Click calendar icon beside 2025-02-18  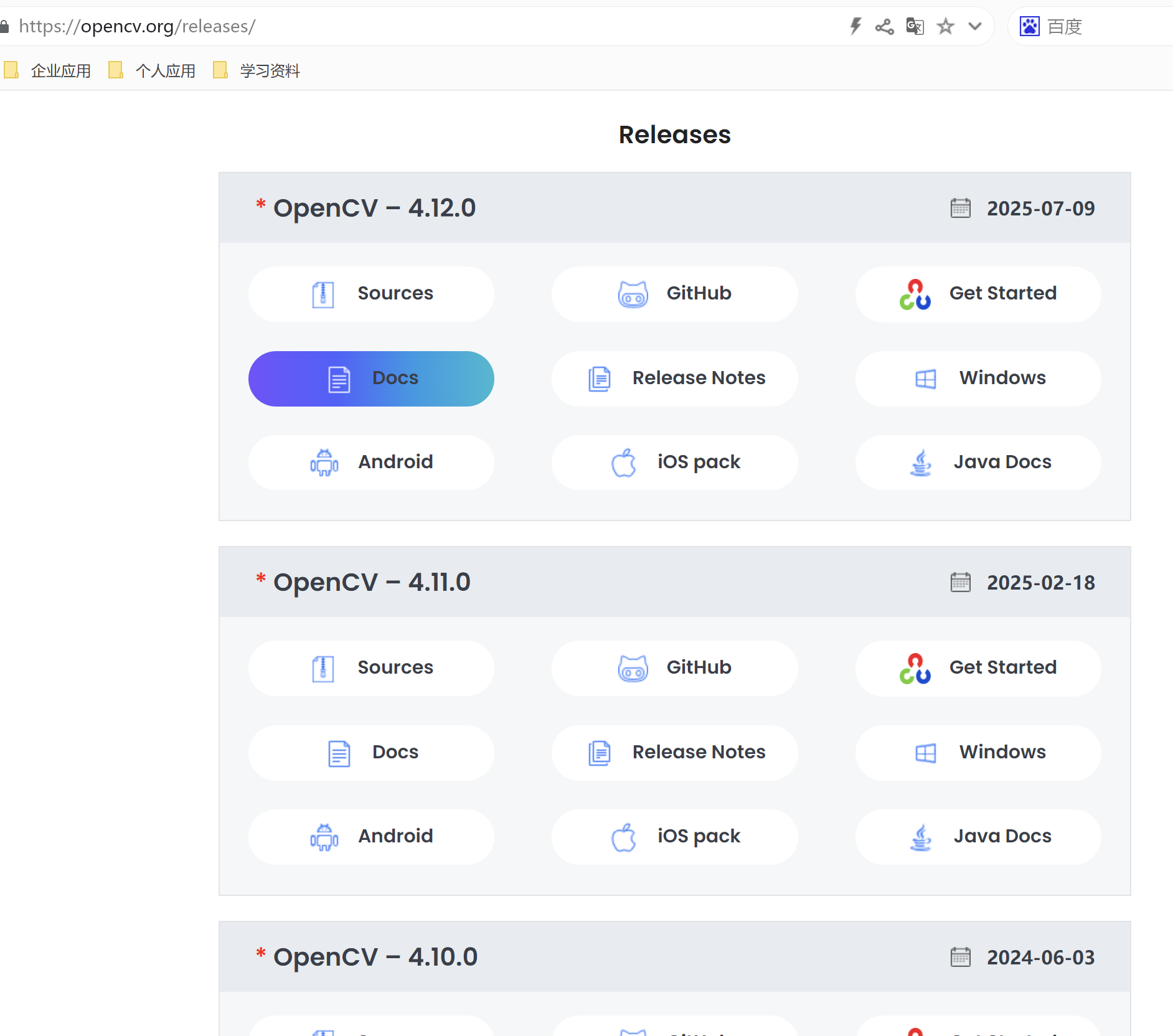(960, 582)
